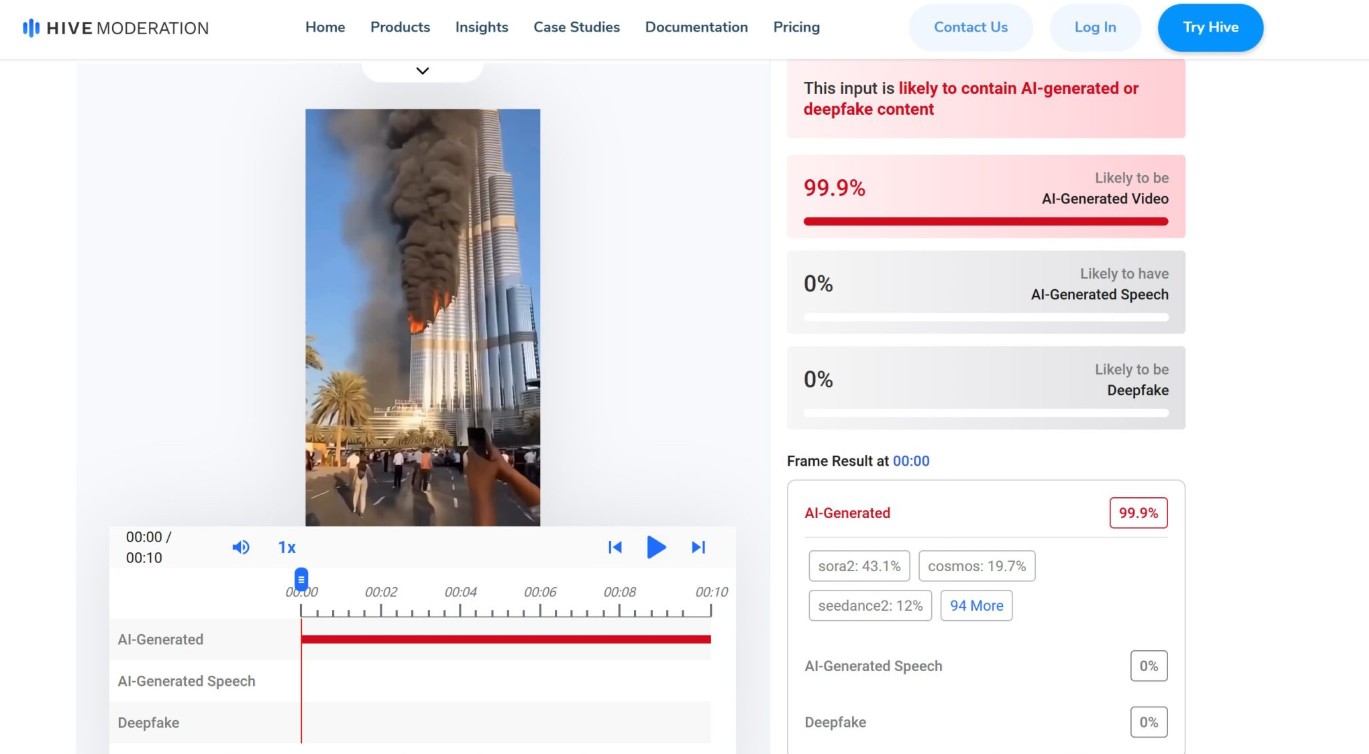Viewport: 1369px width, 754px height.
Task: Skip to the end of the video
Action: pos(698,546)
